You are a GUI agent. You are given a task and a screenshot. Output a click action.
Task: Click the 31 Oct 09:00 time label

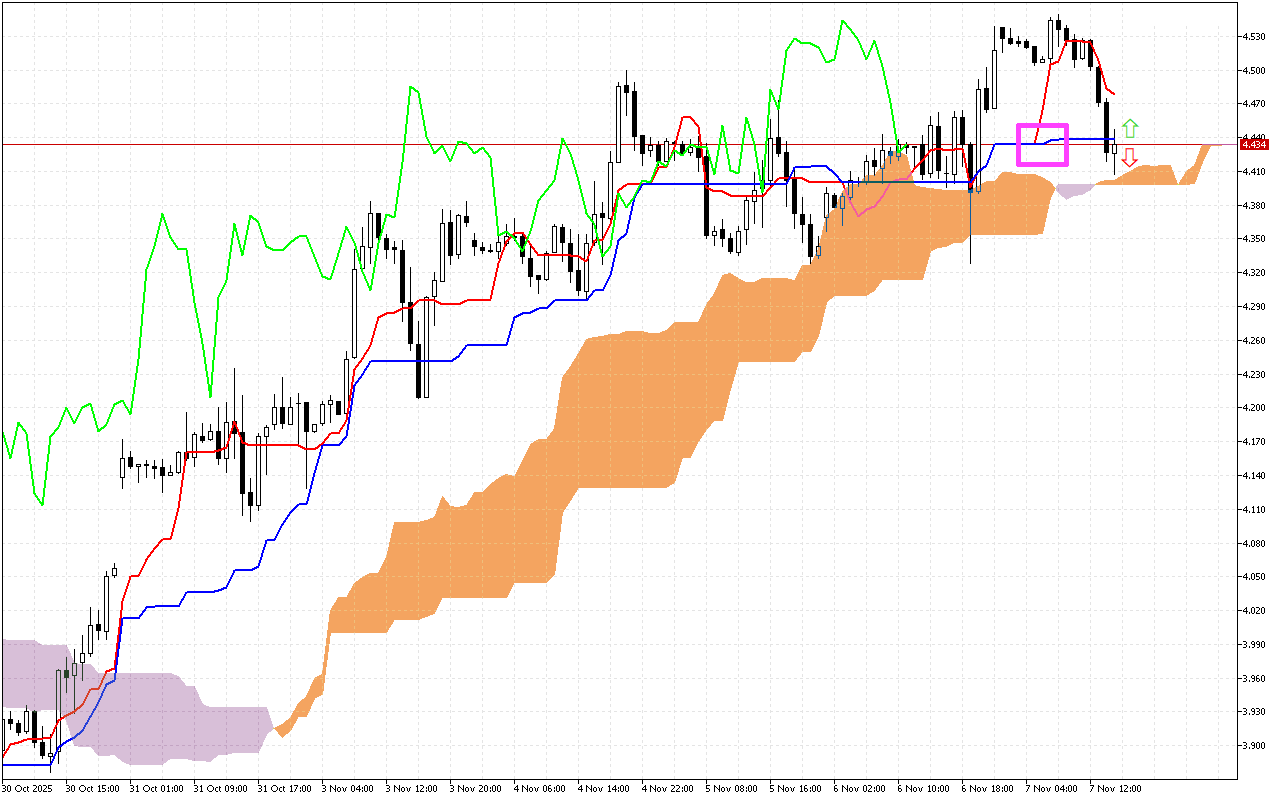click(222, 789)
